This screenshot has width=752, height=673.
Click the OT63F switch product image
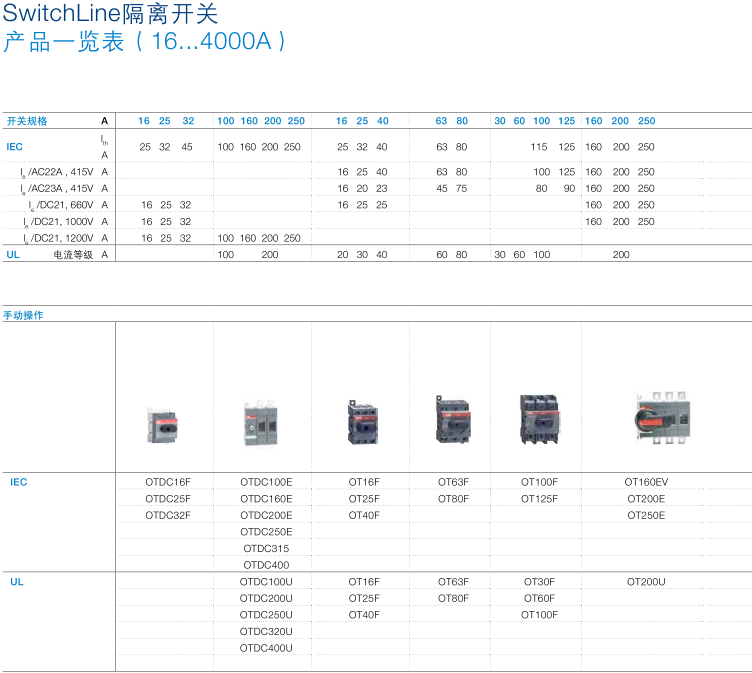[453, 420]
